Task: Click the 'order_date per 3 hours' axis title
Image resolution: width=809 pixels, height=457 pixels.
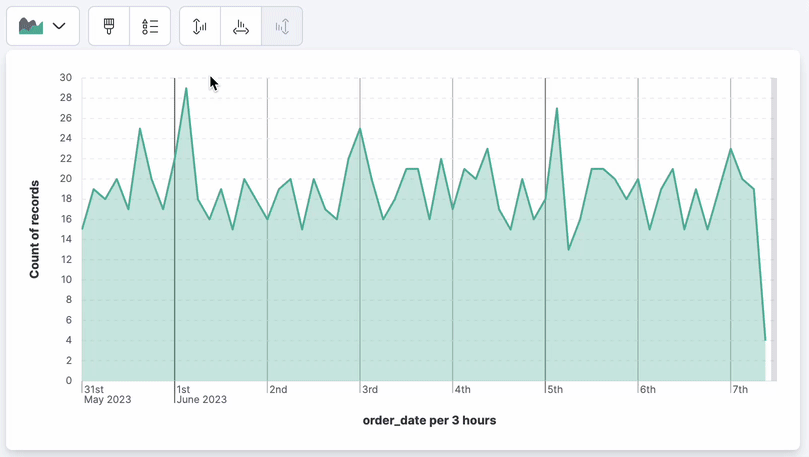Action: point(429,421)
